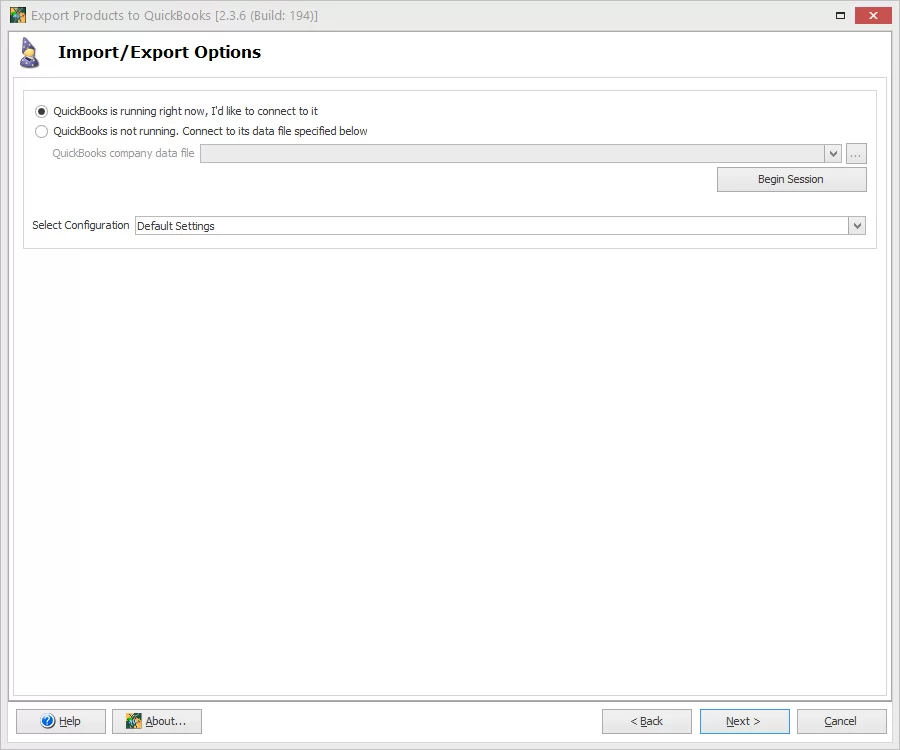Expand the QuickBooks company data file dropdown

(834, 153)
